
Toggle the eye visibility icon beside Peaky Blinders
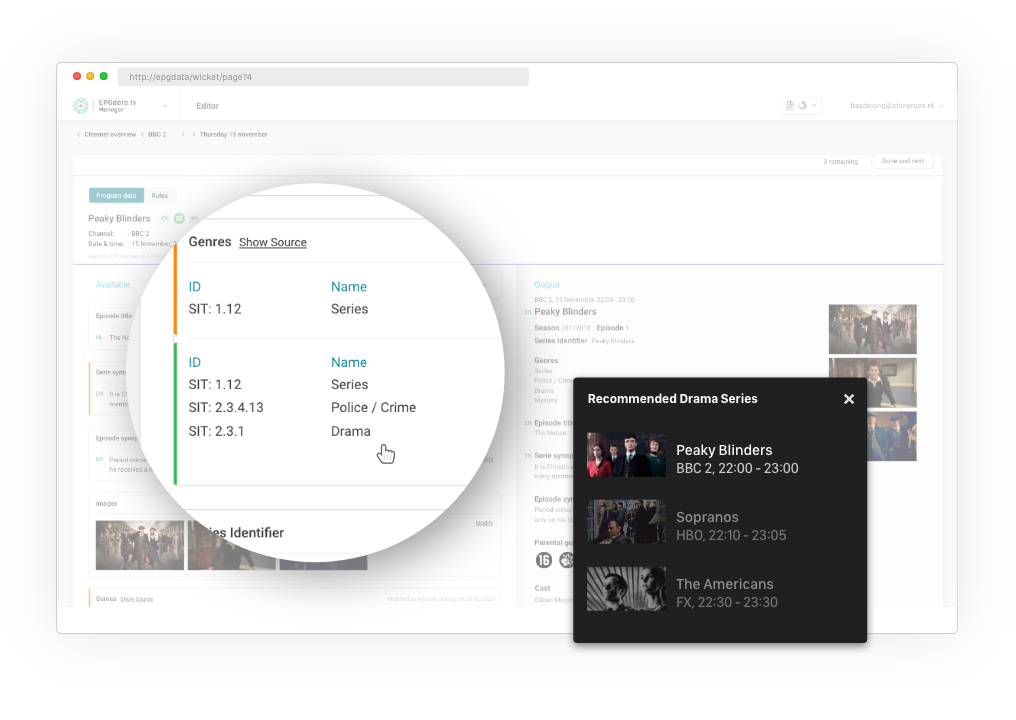click(x=165, y=218)
